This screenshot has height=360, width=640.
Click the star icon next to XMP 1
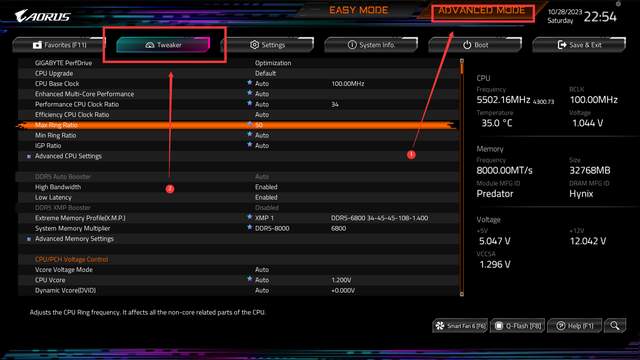pyautogui.click(x=249, y=217)
